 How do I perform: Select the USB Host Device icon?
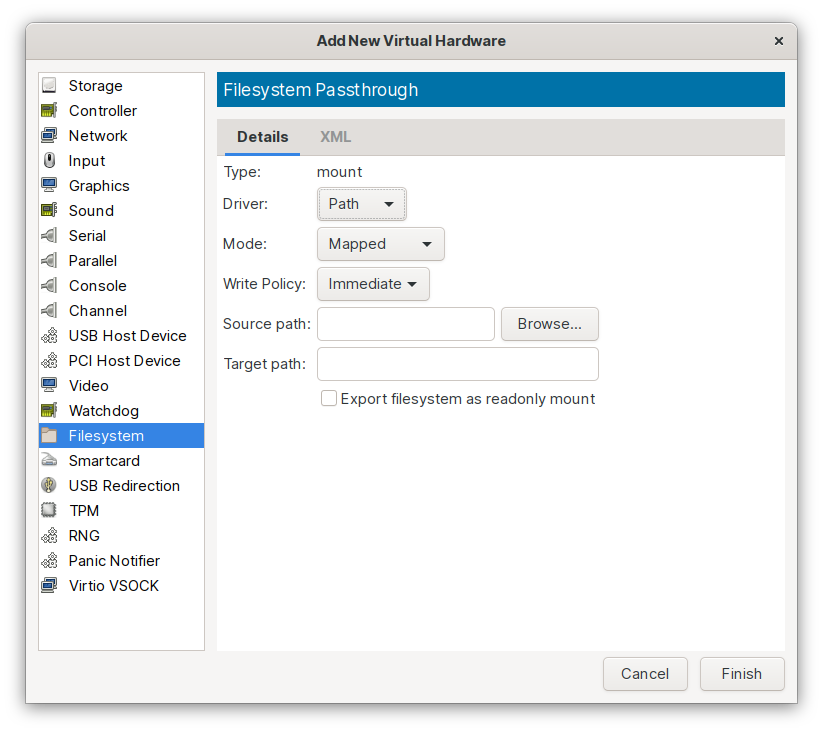click(x=50, y=335)
